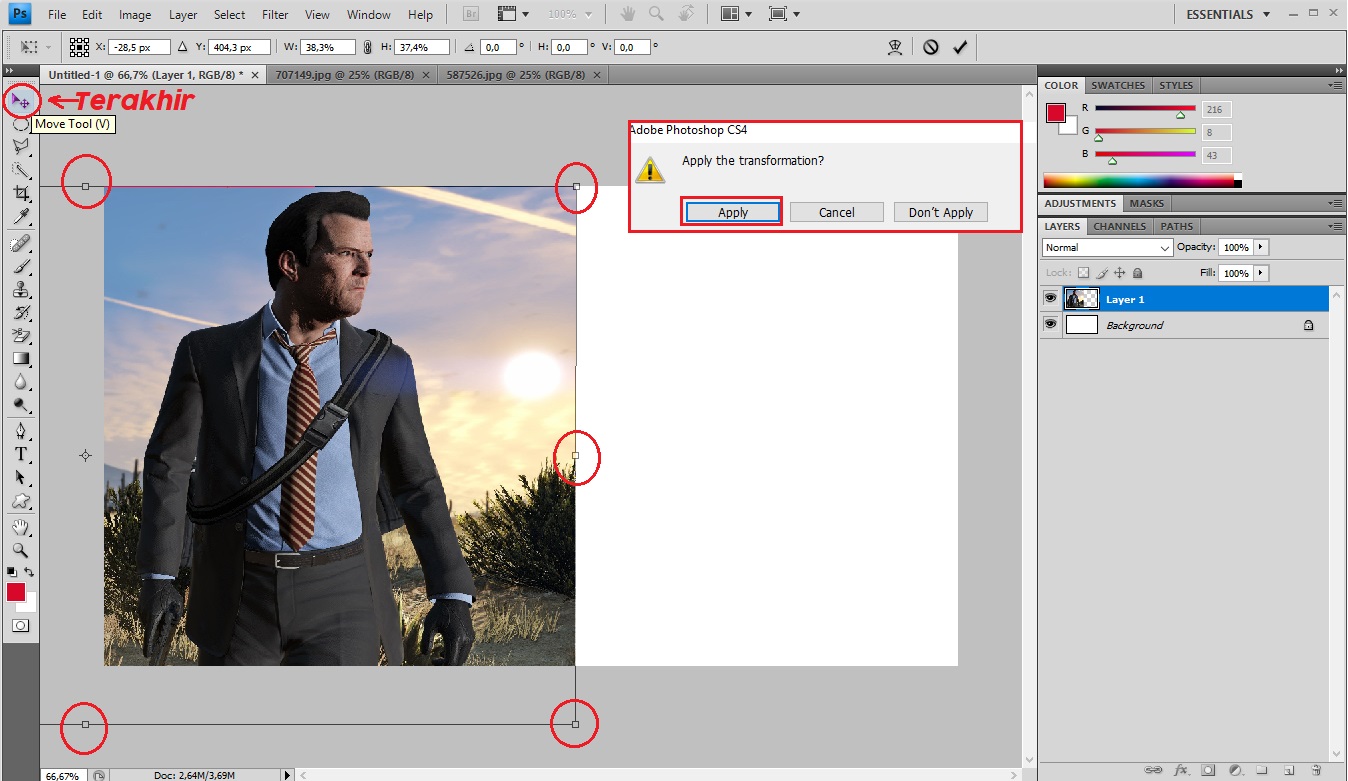Hide Layer 1 using eye icon
1348x781 pixels.
[x=1050, y=298]
